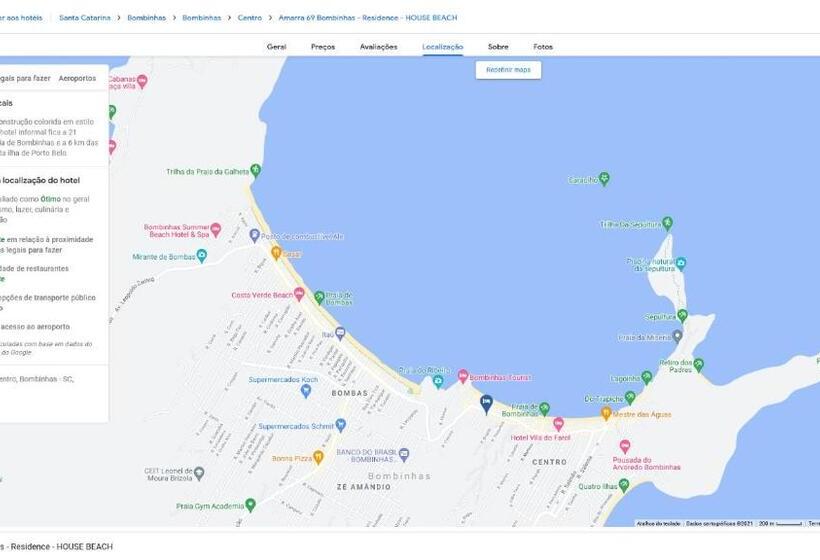Select the Do Trapiche pin
820x560 pixels.
(x=630, y=398)
